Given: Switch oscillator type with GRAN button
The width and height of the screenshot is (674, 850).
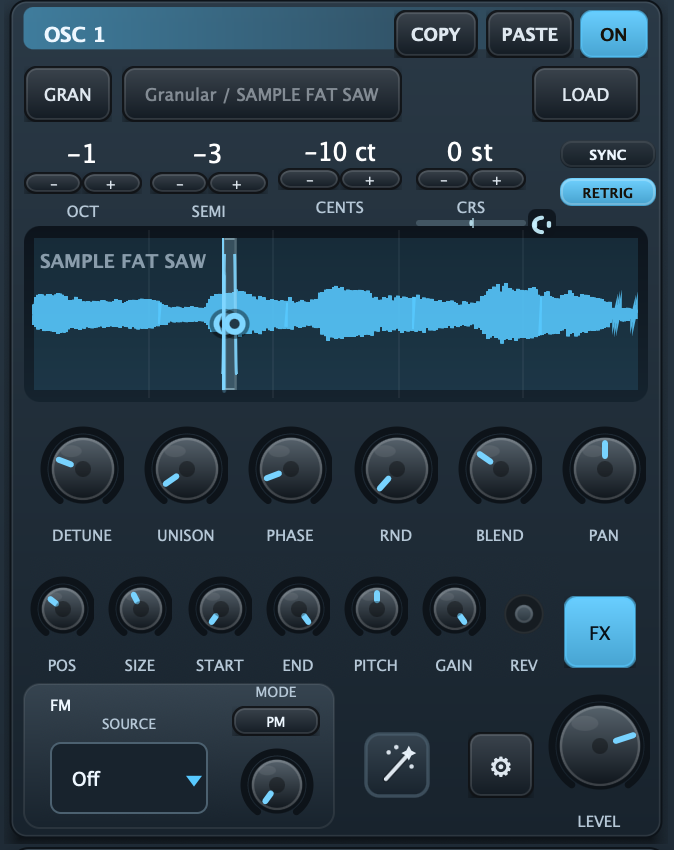Looking at the screenshot, I should [x=68, y=94].
